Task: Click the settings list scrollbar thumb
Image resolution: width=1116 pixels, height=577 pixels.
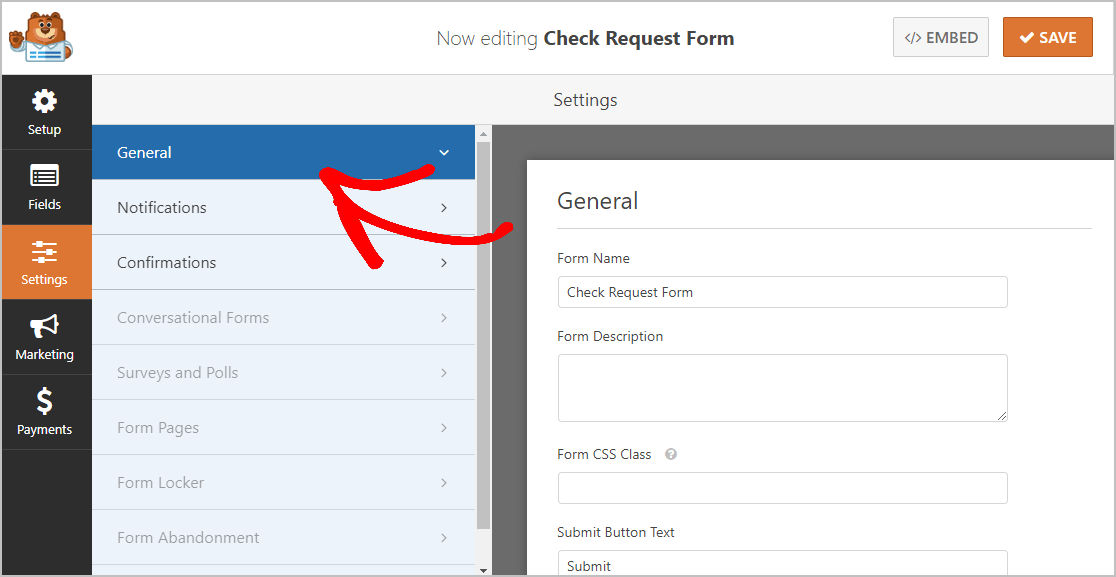Action: (x=483, y=334)
